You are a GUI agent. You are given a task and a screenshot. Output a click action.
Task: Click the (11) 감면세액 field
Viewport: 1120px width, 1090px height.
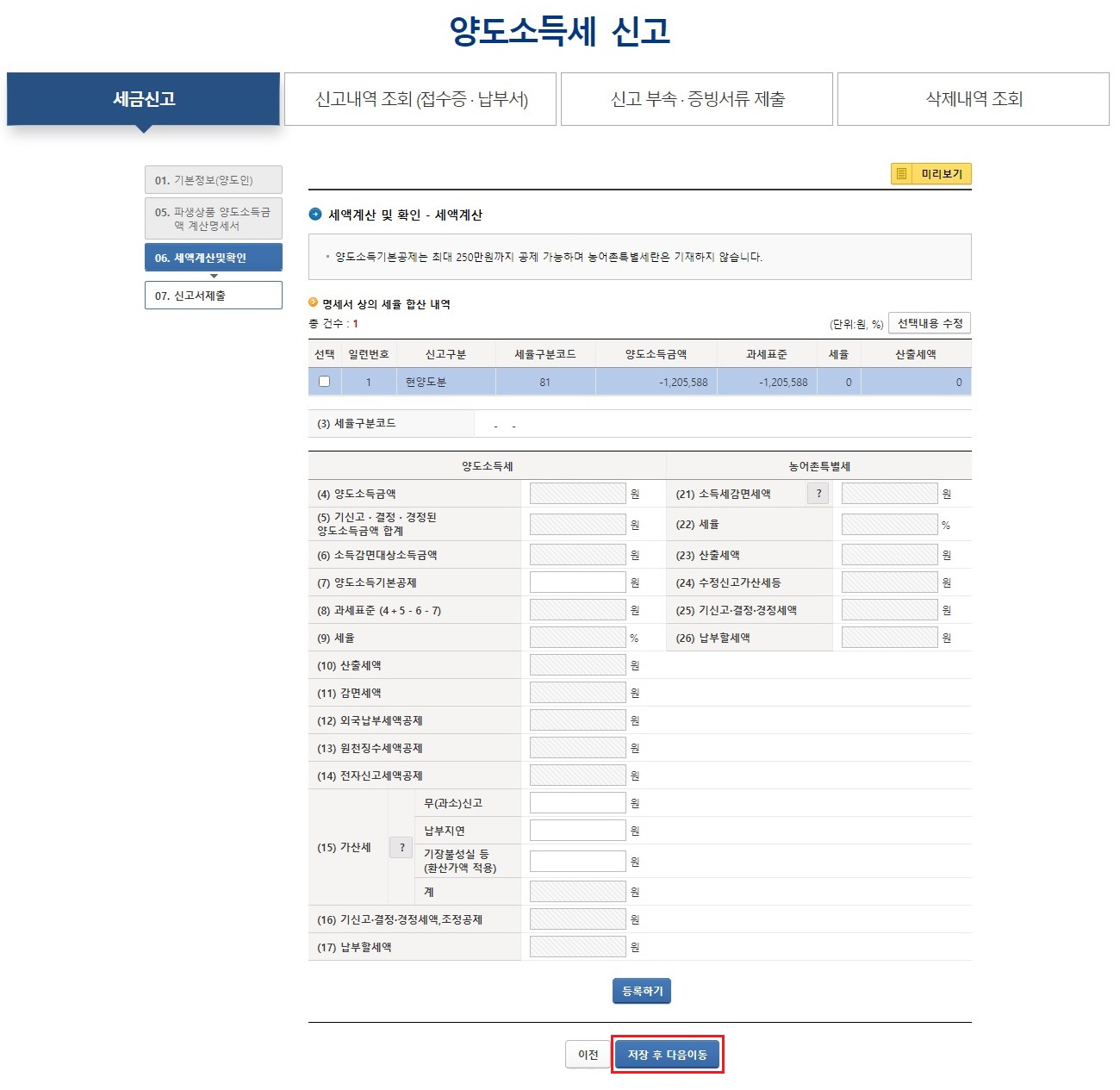point(578,693)
